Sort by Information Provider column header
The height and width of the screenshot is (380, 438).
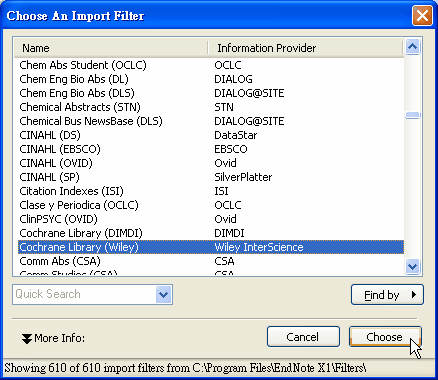click(305, 48)
